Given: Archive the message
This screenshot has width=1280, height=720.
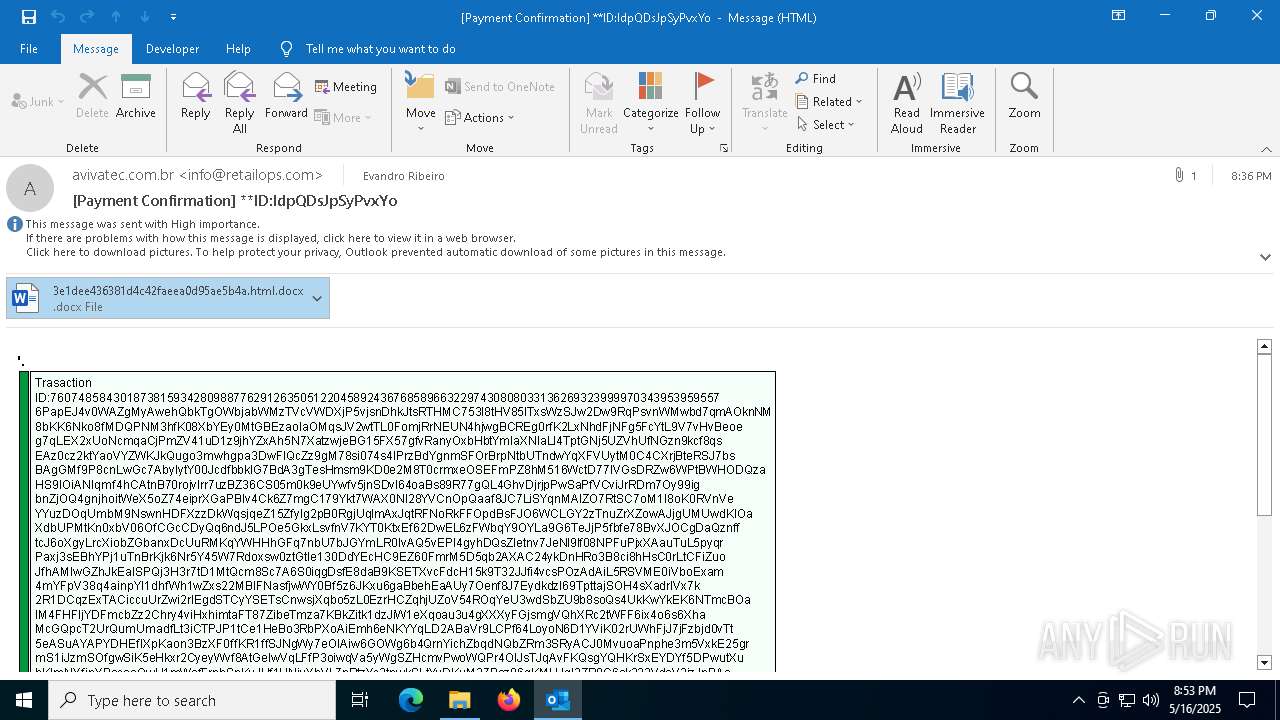Looking at the screenshot, I should [135, 96].
